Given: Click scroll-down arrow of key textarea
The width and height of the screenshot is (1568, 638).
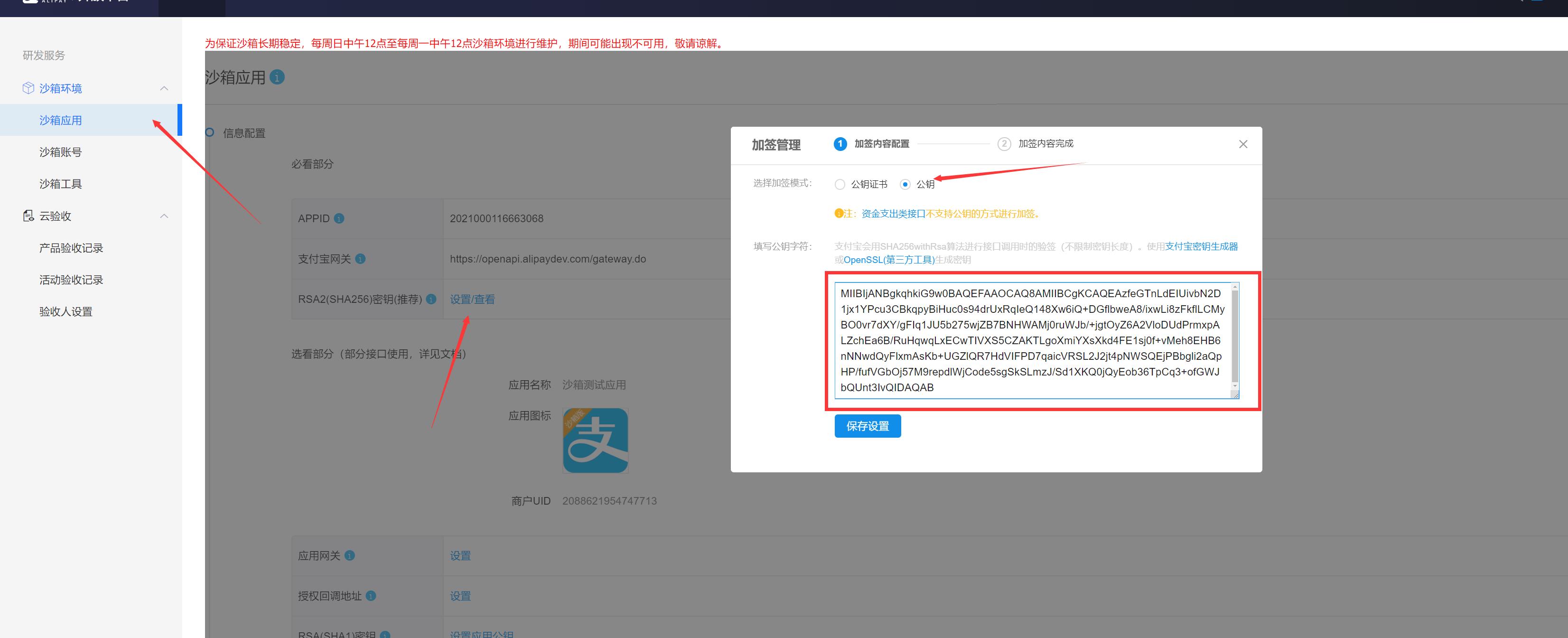Looking at the screenshot, I should 1234,385.
